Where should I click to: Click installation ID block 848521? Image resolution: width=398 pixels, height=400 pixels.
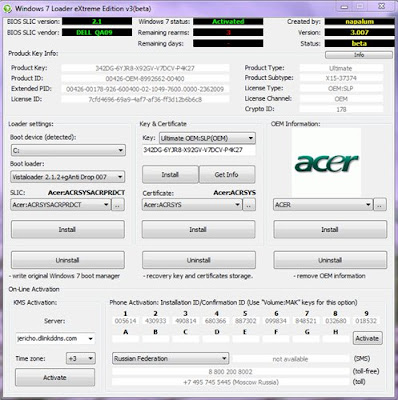click(306, 321)
